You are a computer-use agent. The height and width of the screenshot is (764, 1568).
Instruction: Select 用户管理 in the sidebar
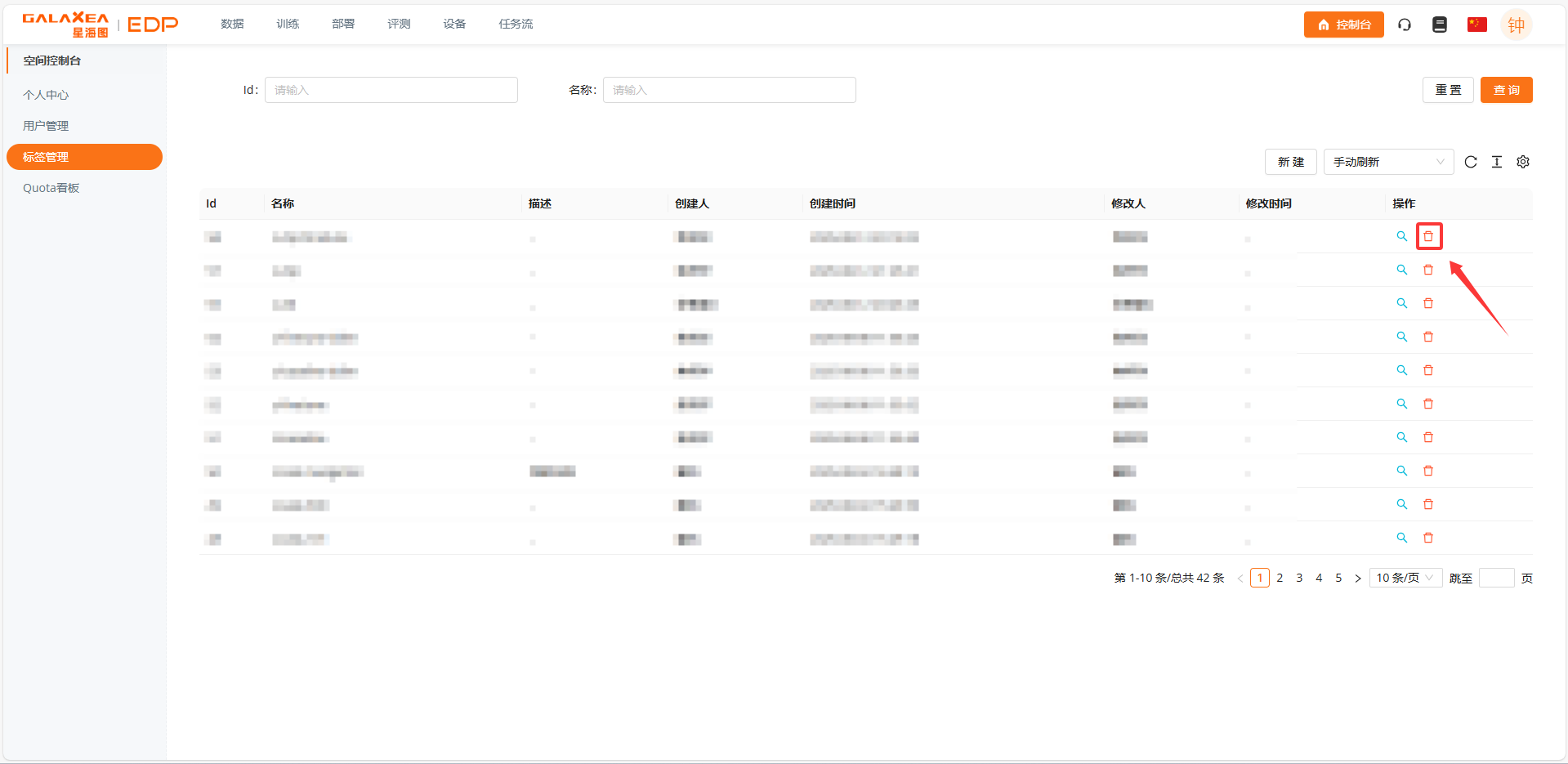(46, 126)
